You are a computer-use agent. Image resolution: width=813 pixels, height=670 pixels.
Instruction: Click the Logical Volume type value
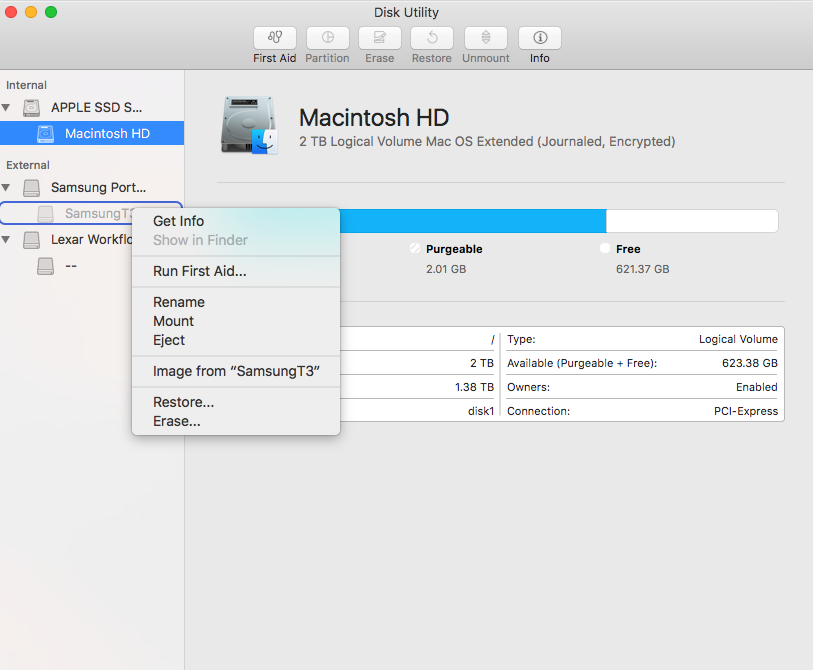pyautogui.click(x=738, y=340)
